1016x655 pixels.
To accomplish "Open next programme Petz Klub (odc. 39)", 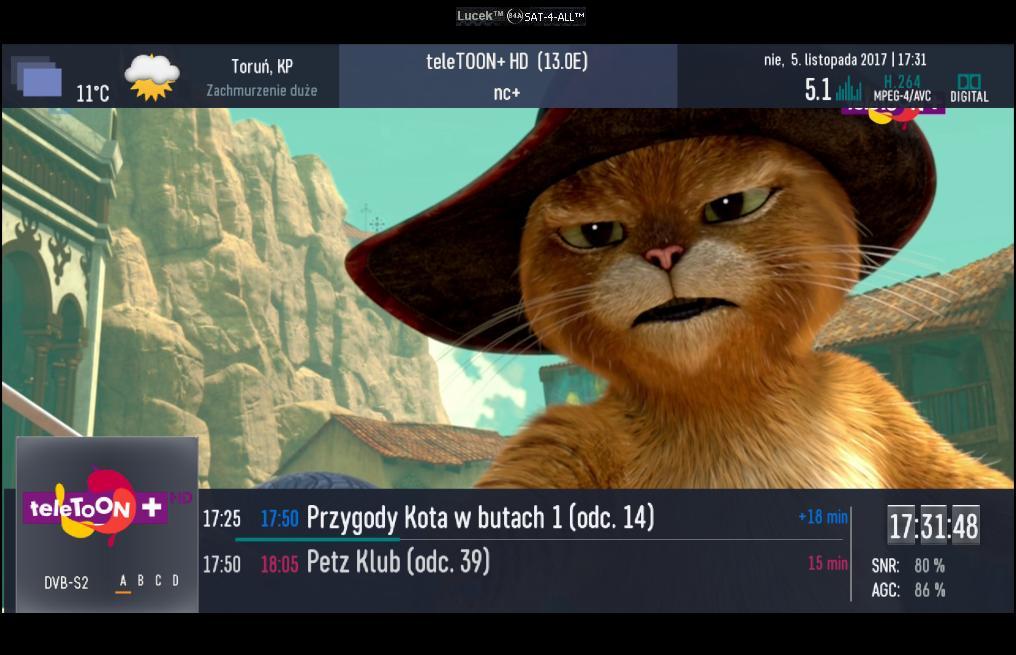I will (x=398, y=562).
